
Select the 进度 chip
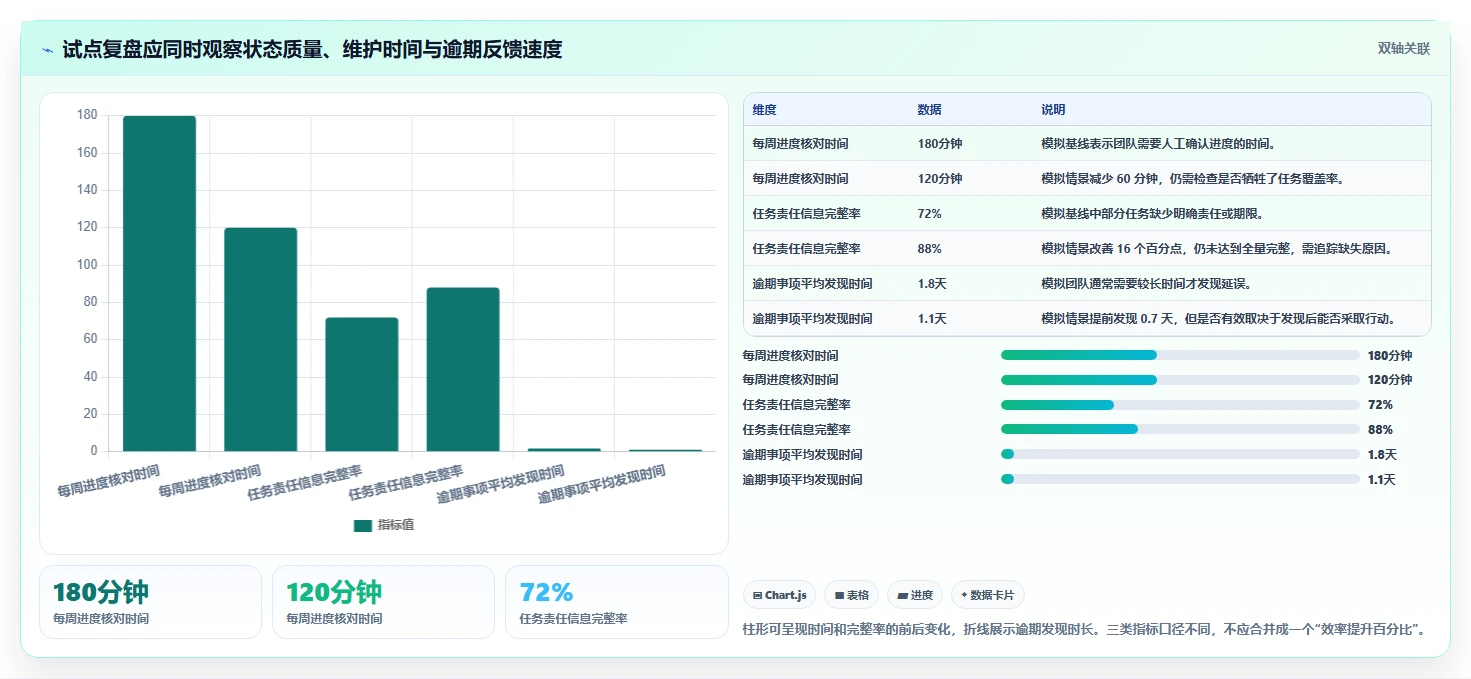[914, 595]
